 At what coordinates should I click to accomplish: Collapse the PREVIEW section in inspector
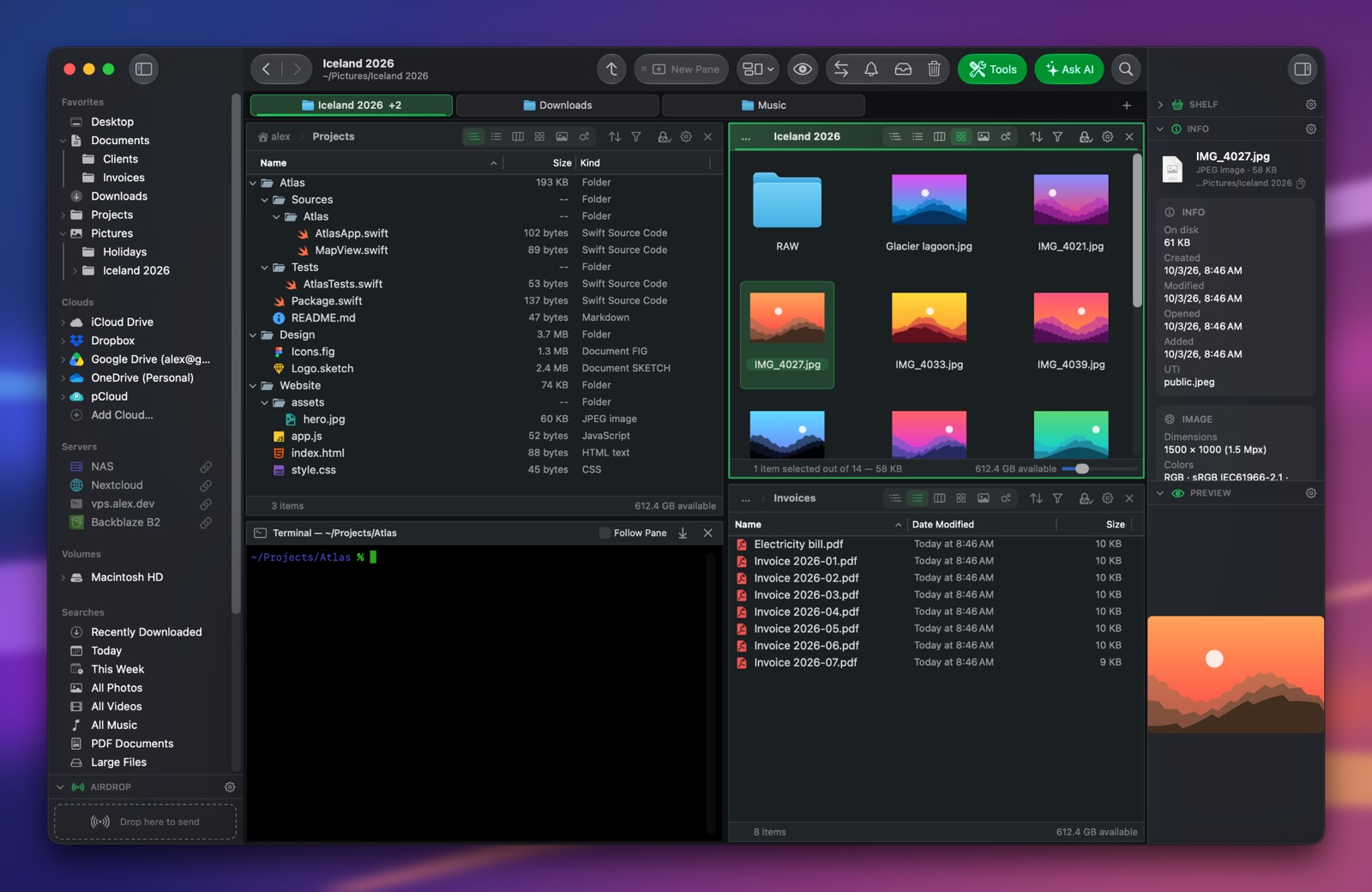point(1160,494)
